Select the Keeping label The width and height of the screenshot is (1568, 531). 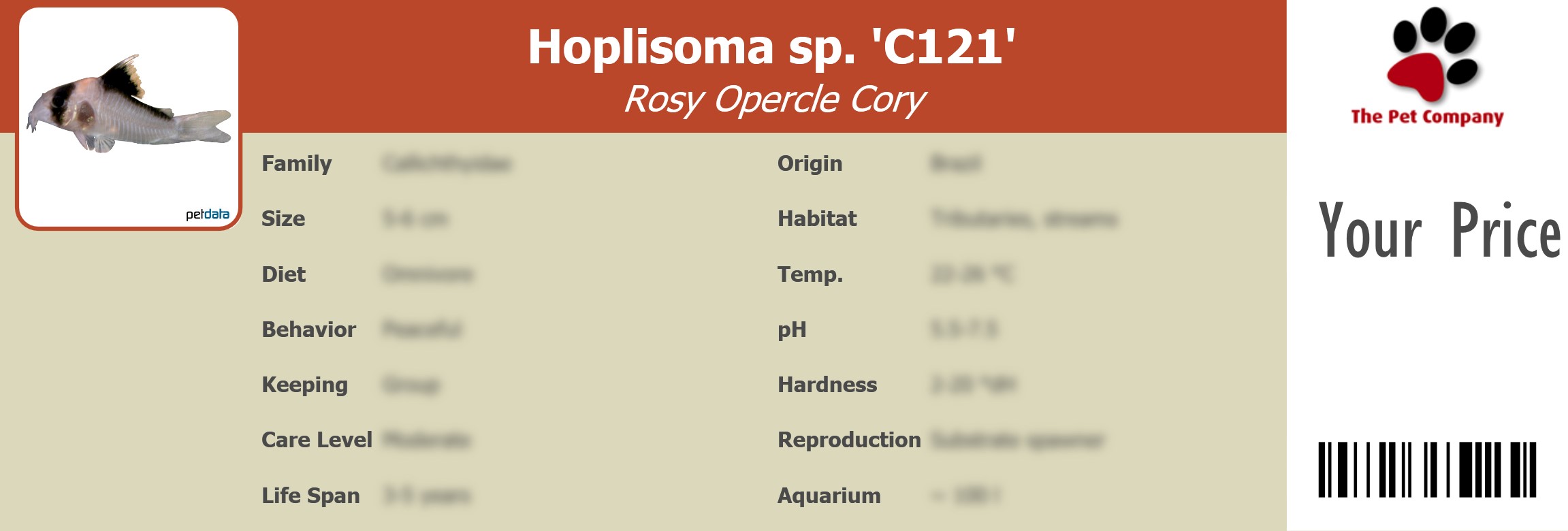tap(304, 385)
